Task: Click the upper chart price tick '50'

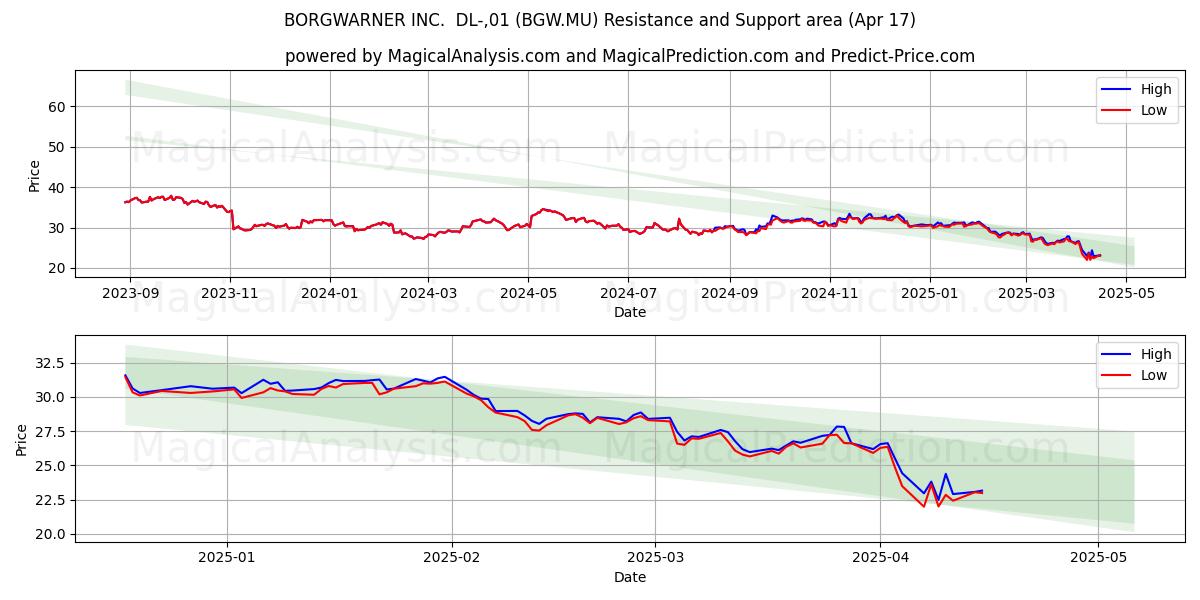Action: pos(56,147)
